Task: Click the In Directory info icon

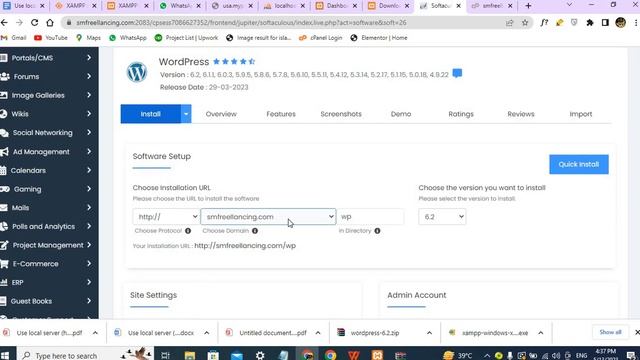Action: [377, 231]
